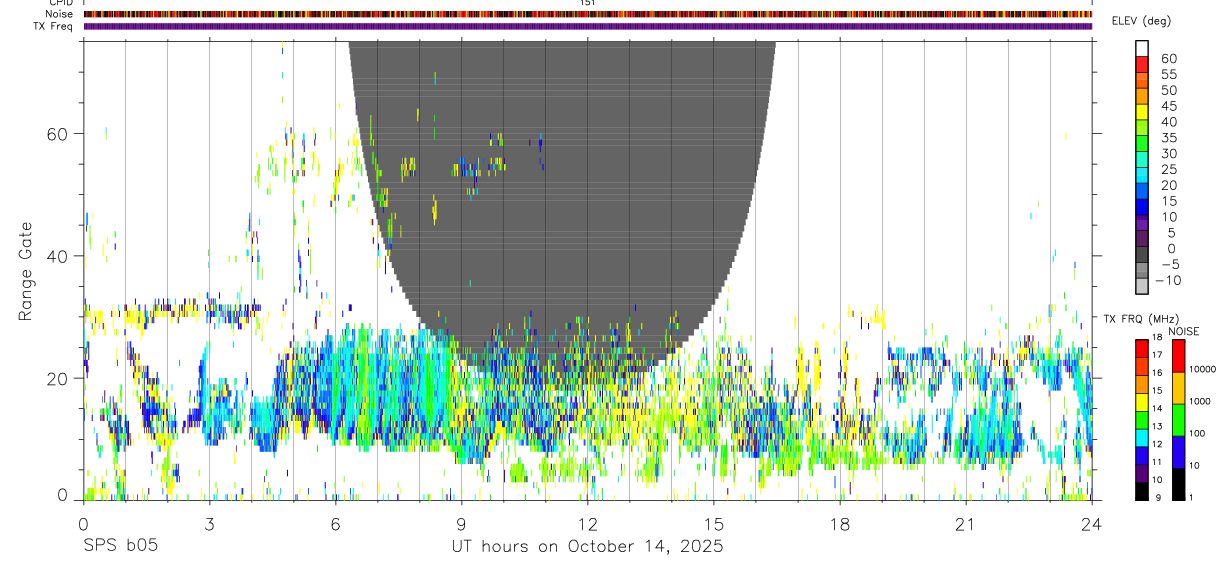Screen dimensions: 1228x567
Task: Pick the red segment of NOISE color bar
Action: 1178,356
